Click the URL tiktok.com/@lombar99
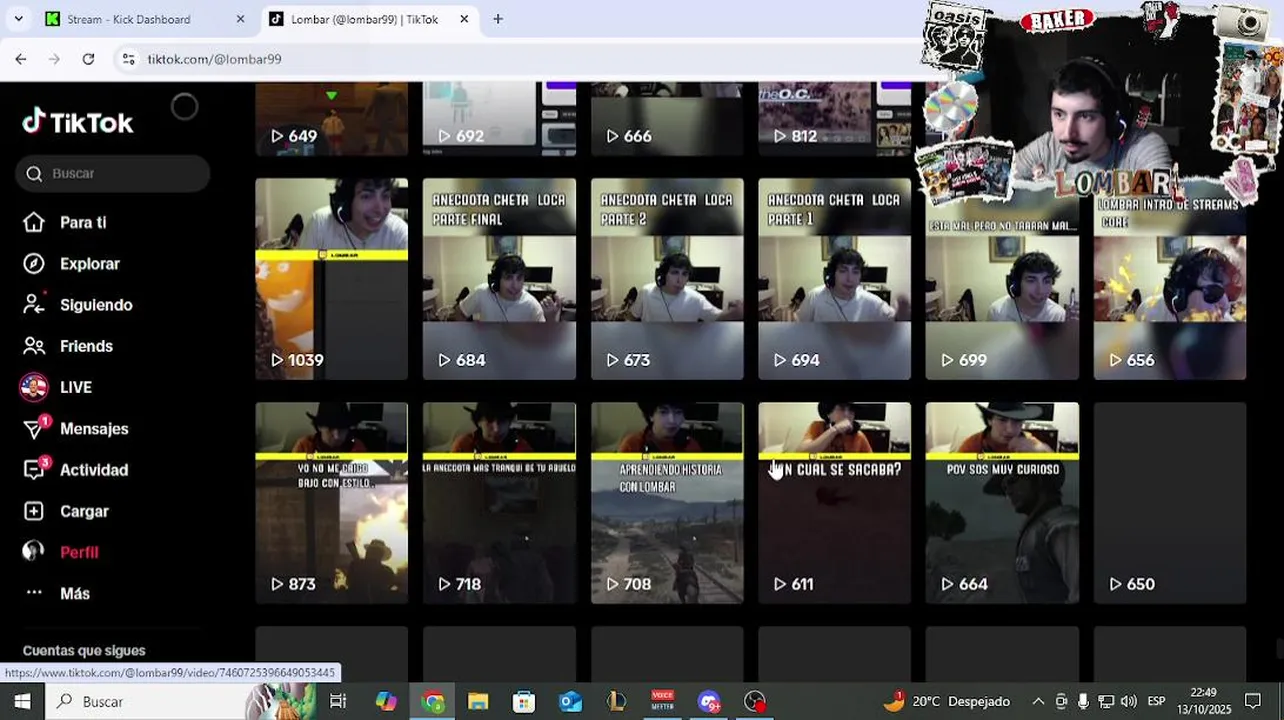This screenshot has height=720, width=1284. click(214, 59)
